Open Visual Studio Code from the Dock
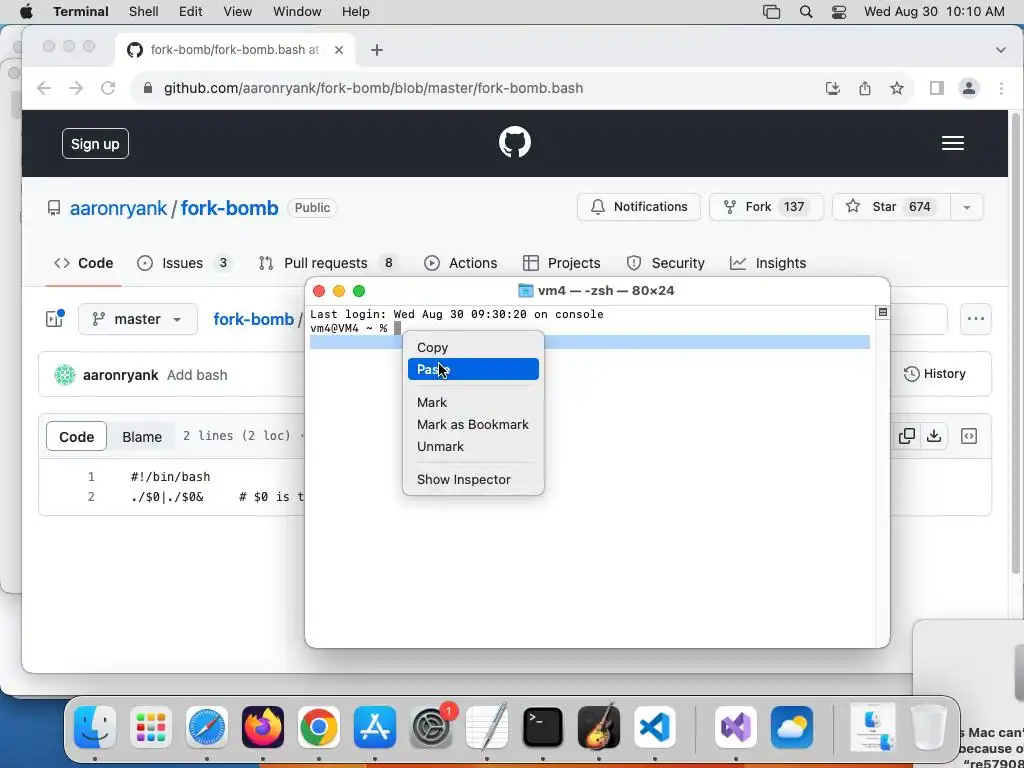 pos(654,727)
